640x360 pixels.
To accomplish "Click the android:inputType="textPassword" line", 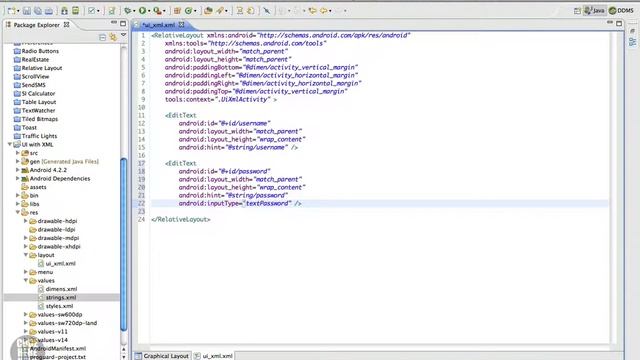I will (x=240, y=203).
